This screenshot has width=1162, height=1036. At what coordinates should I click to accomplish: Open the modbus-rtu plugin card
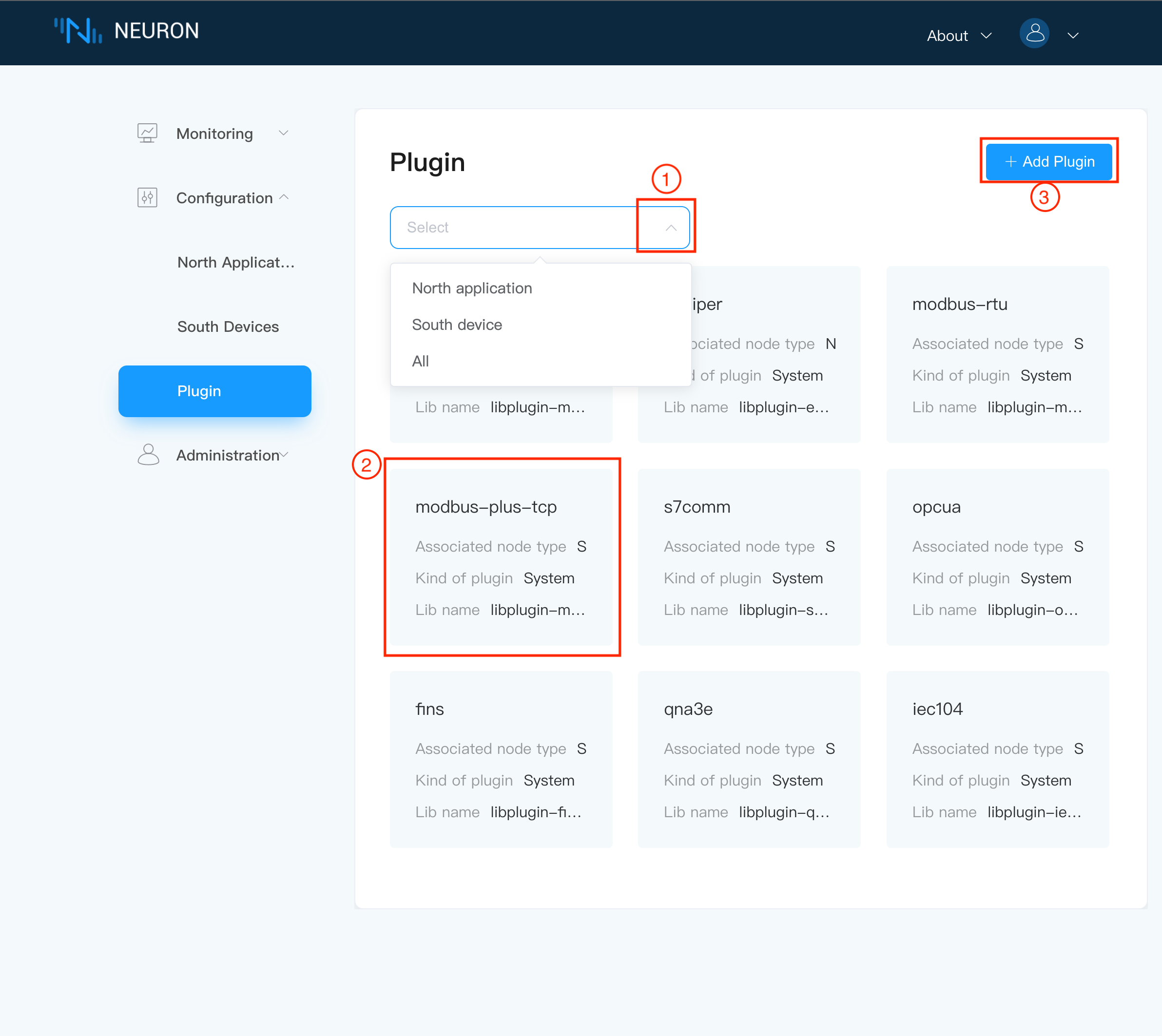pyautogui.click(x=997, y=354)
